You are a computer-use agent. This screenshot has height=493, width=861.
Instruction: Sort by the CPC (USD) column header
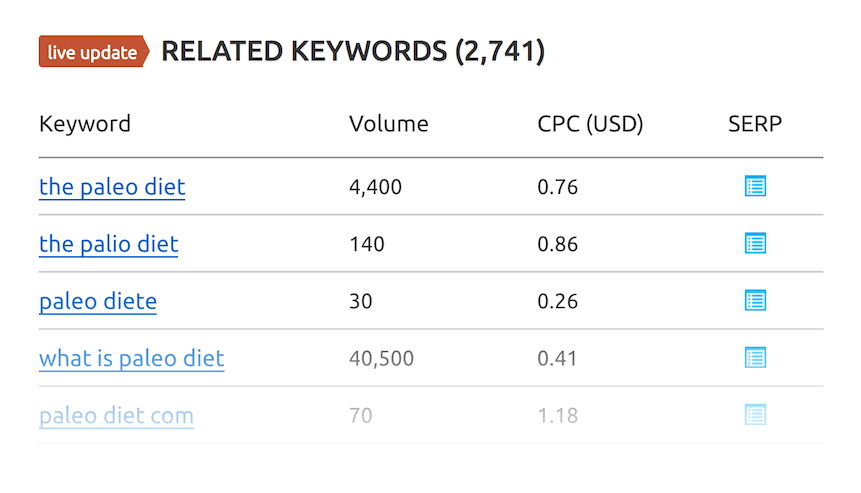[x=590, y=124]
